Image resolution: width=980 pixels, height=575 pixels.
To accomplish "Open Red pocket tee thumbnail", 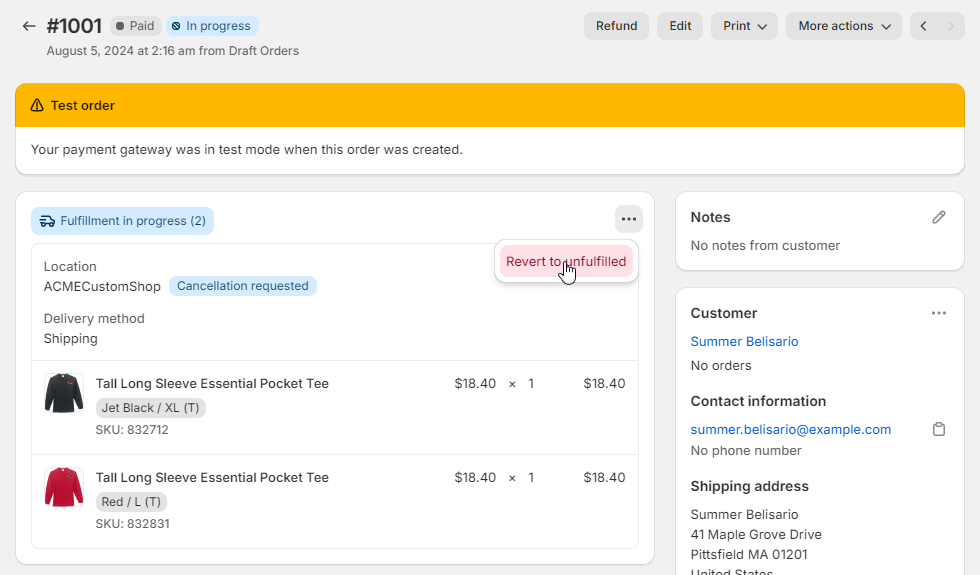I will (64, 487).
